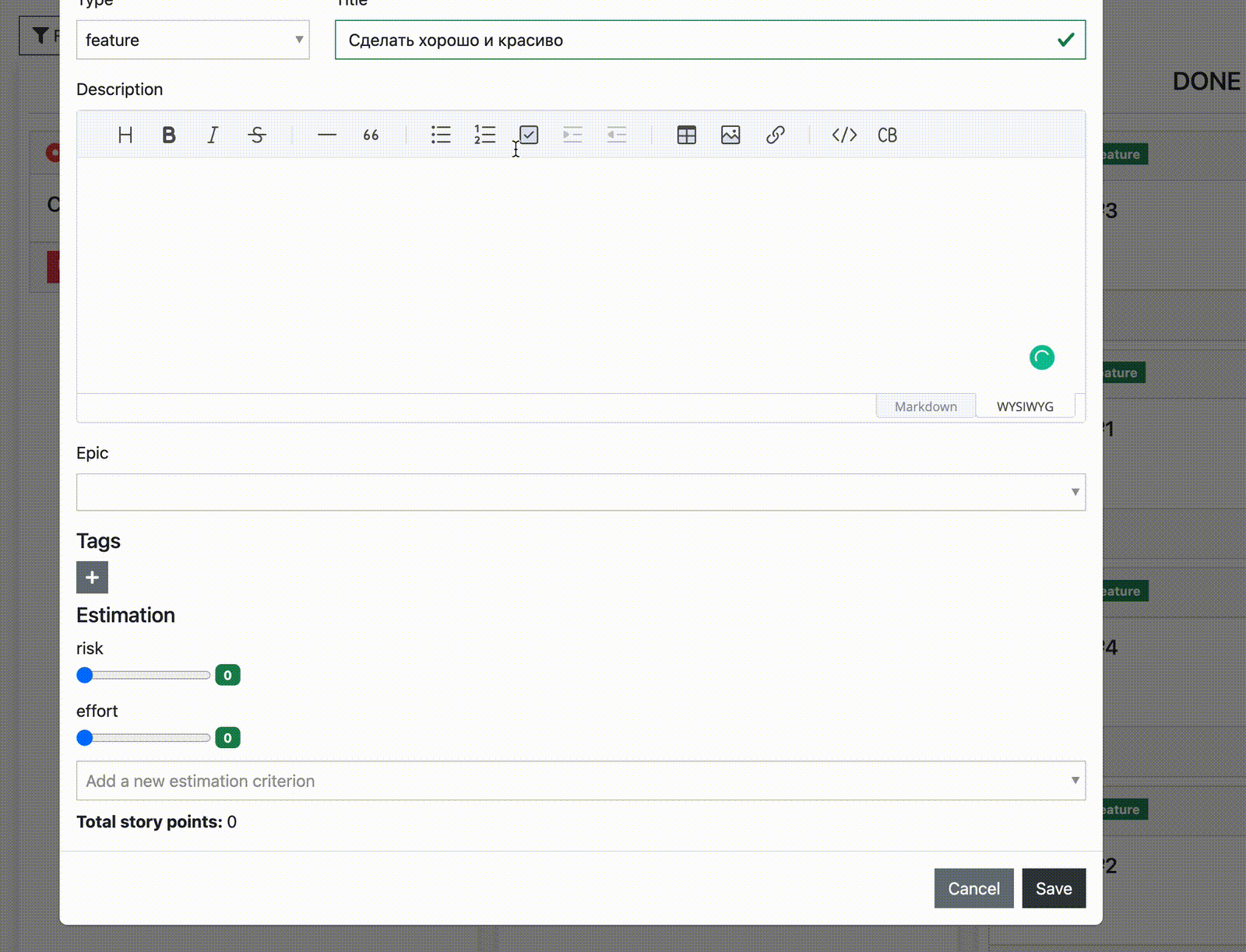Click the Heading icon in editor toolbar

point(125,135)
